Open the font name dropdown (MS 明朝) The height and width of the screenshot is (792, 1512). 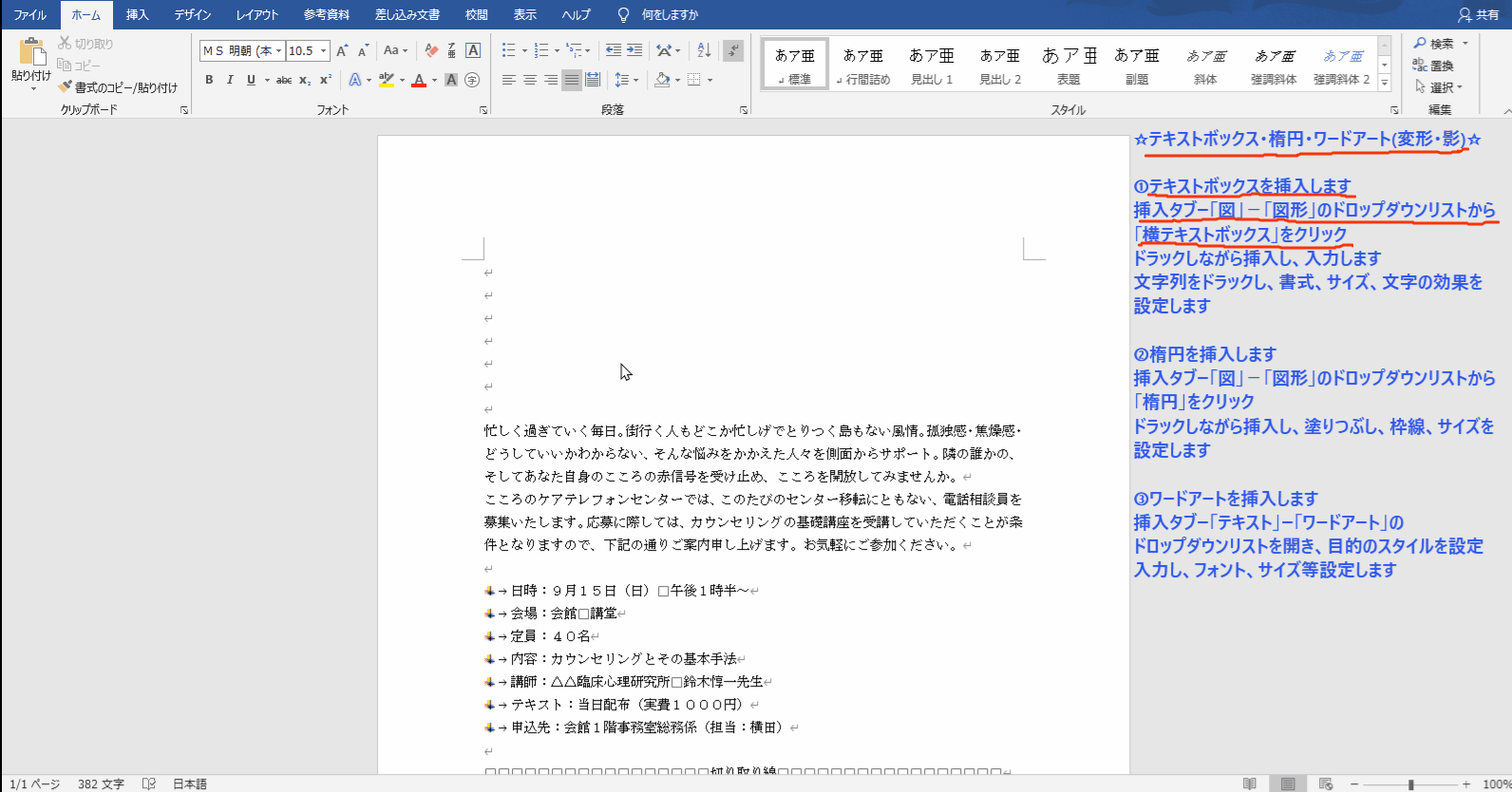[x=278, y=50]
